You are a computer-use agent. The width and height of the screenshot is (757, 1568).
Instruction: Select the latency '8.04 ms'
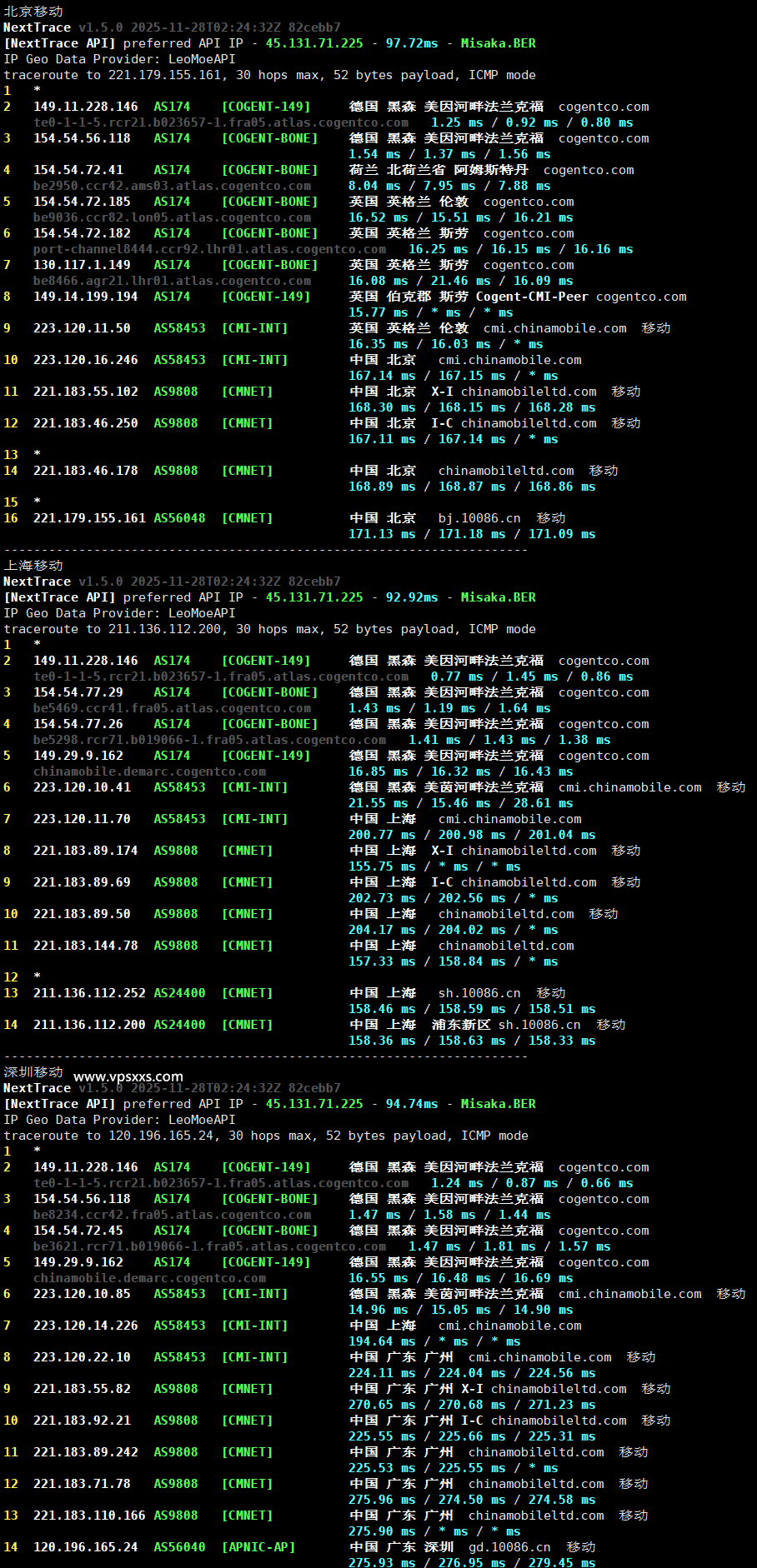(x=374, y=186)
